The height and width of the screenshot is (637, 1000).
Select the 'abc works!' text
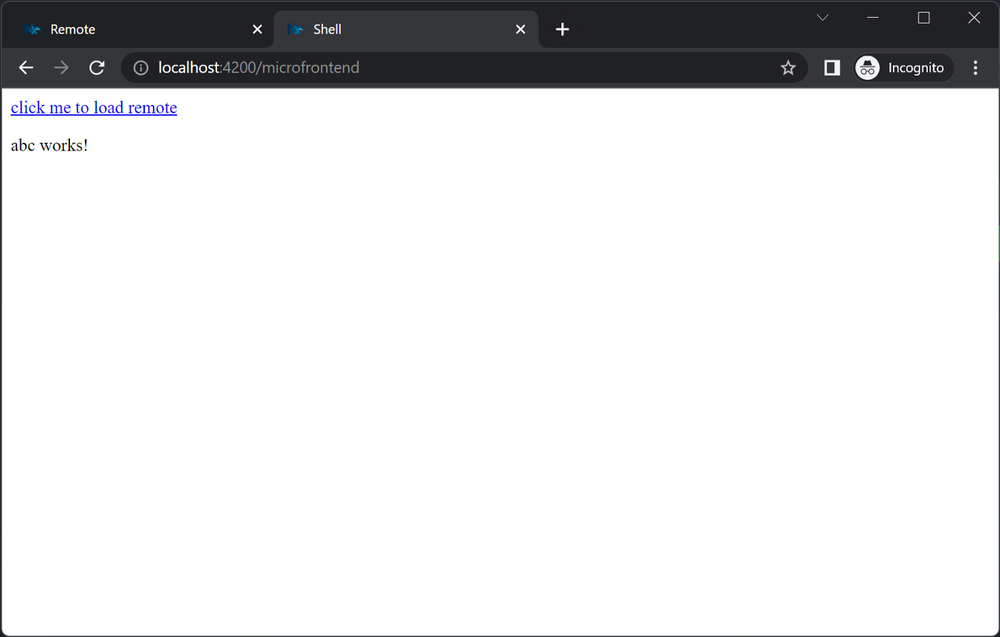tap(48, 145)
